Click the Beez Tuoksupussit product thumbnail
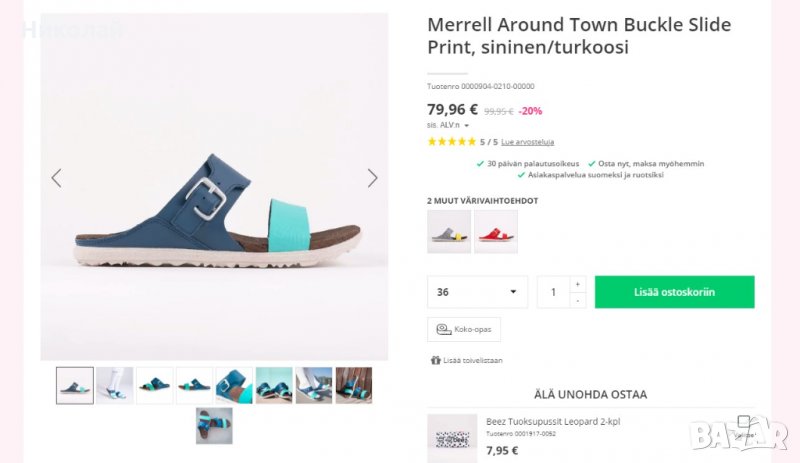The width and height of the screenshot is (800, 463). pyautogui.click(x=452, y=438)
